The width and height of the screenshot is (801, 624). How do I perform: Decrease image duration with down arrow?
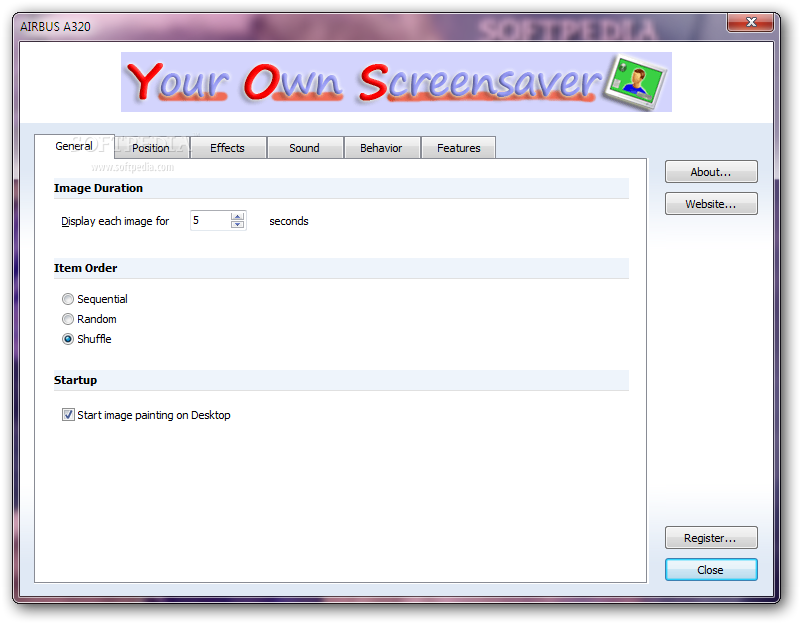[237, 225]
